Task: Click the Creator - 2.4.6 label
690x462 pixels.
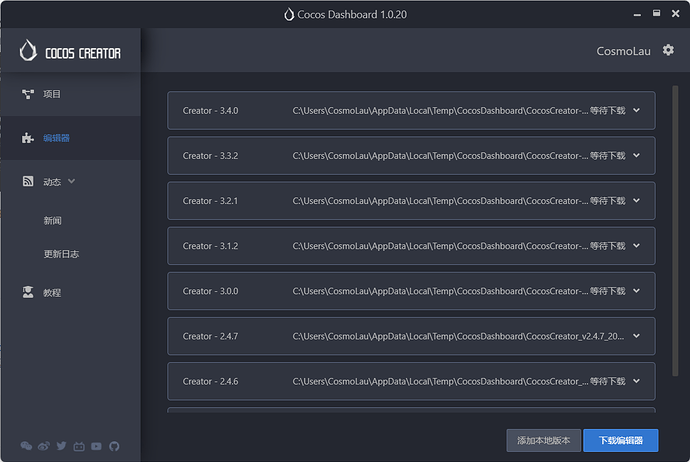Action: (210, 381)
